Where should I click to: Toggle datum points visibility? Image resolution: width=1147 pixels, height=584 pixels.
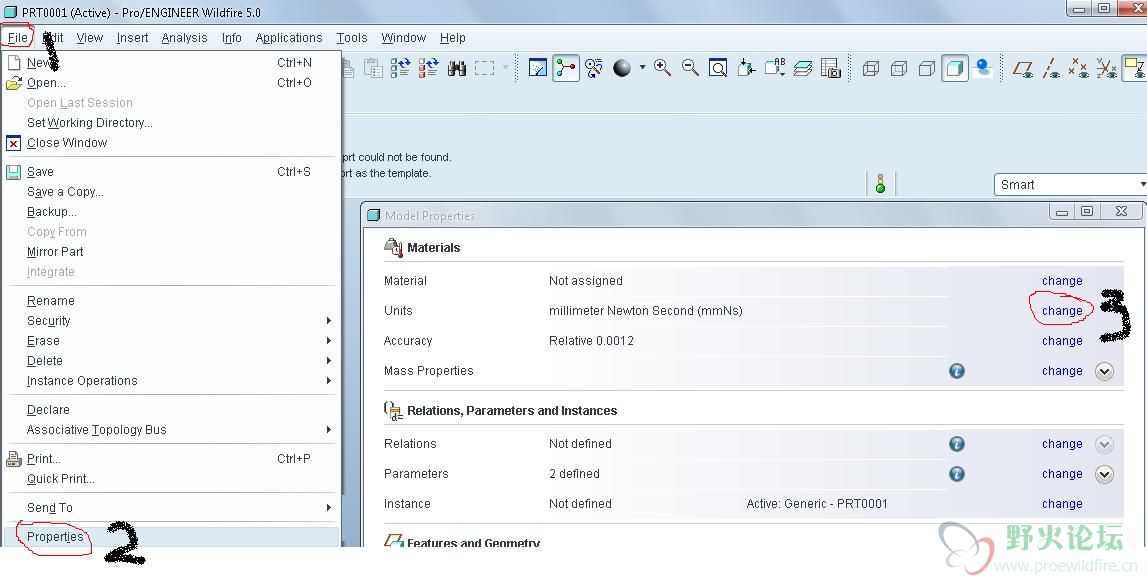pos(1078,68)
